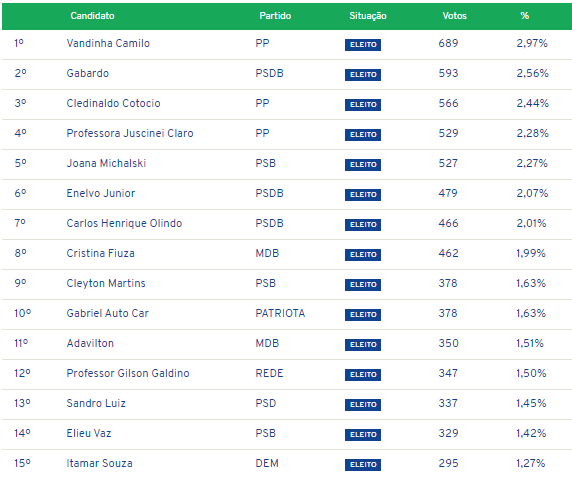Open Cledinaldo Cotocio's row
This screenshot has width=572, height=478.
click(x=287, y=103)
